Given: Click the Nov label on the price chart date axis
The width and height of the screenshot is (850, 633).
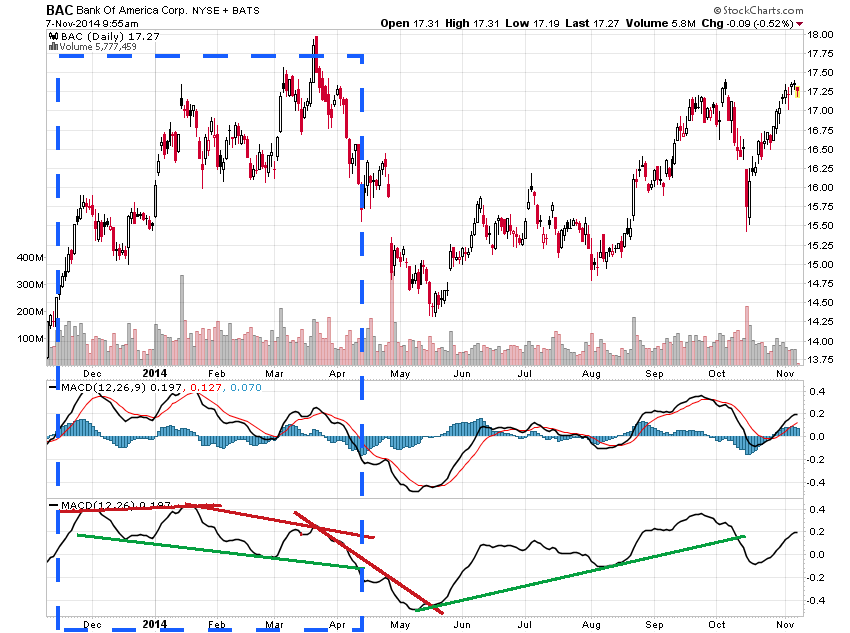Looking at the screenshot, I should tap(785, 373).
